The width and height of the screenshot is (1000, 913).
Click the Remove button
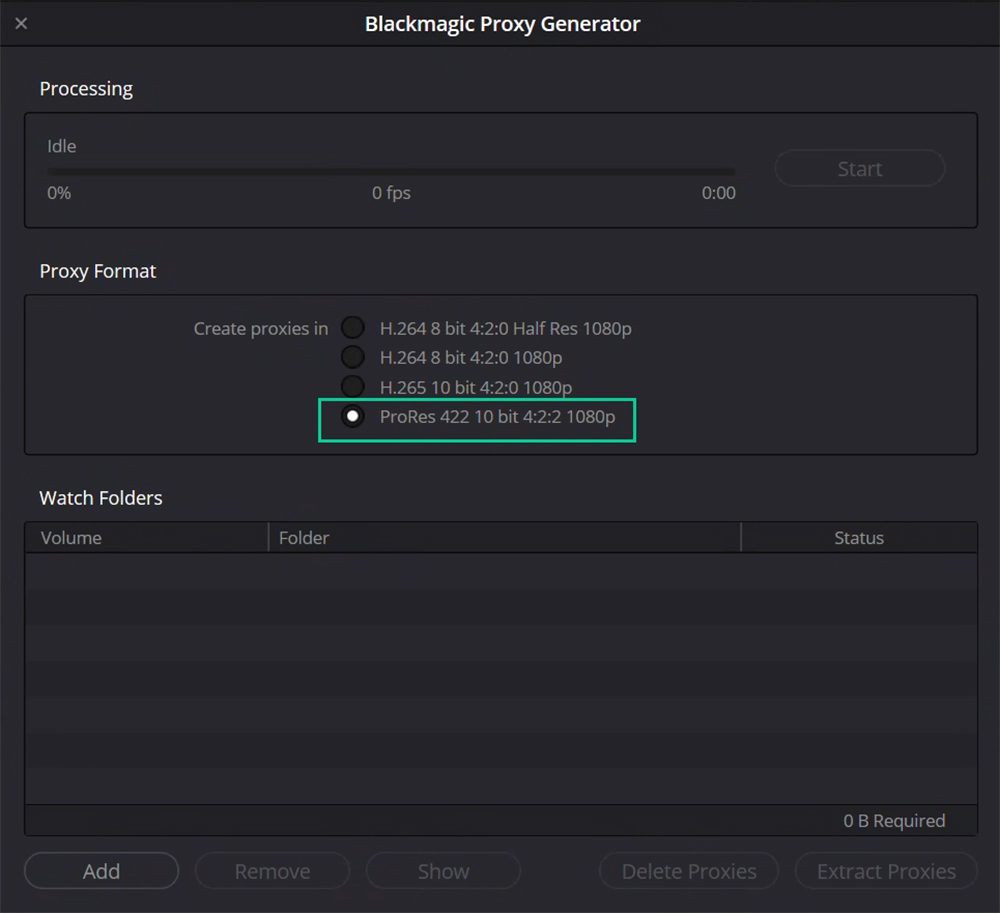[272, 870]
